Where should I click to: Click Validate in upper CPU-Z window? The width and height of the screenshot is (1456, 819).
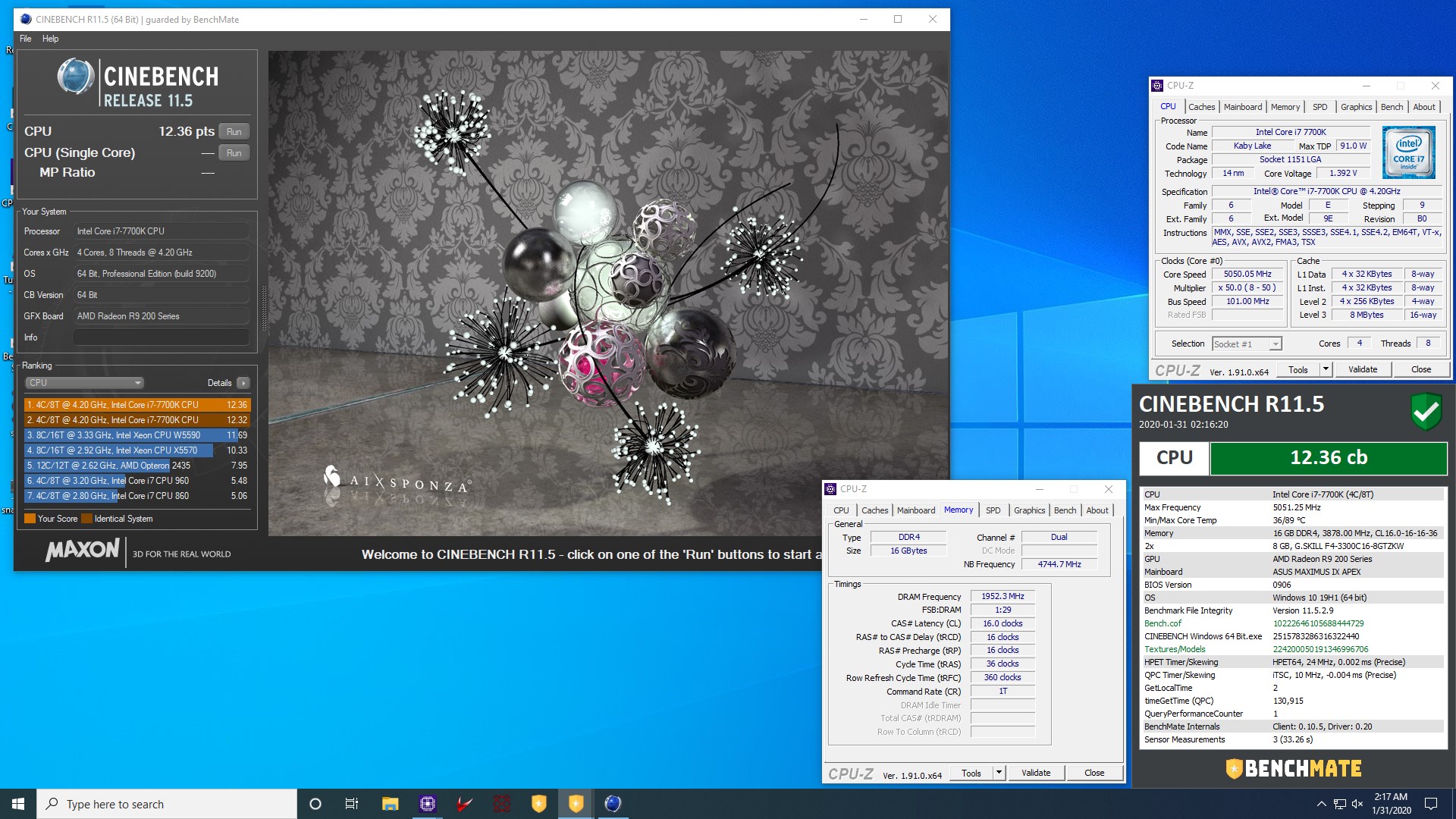[1363, 370]
